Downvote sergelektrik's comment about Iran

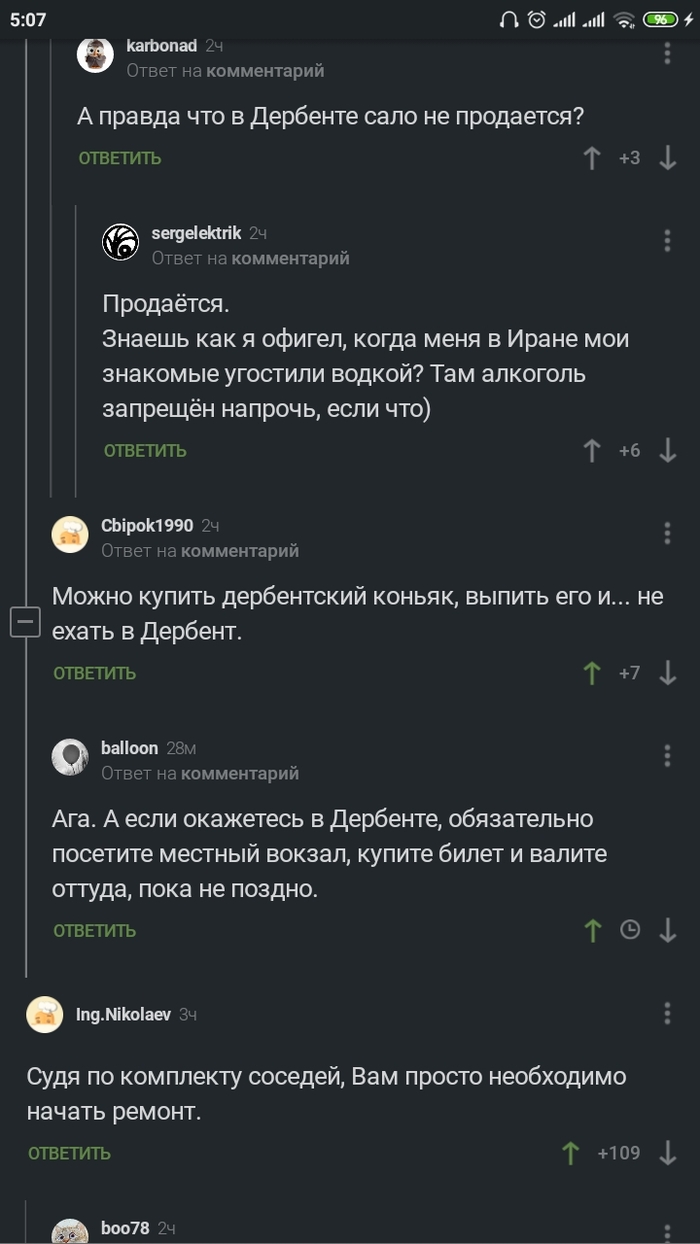[668, 451]
